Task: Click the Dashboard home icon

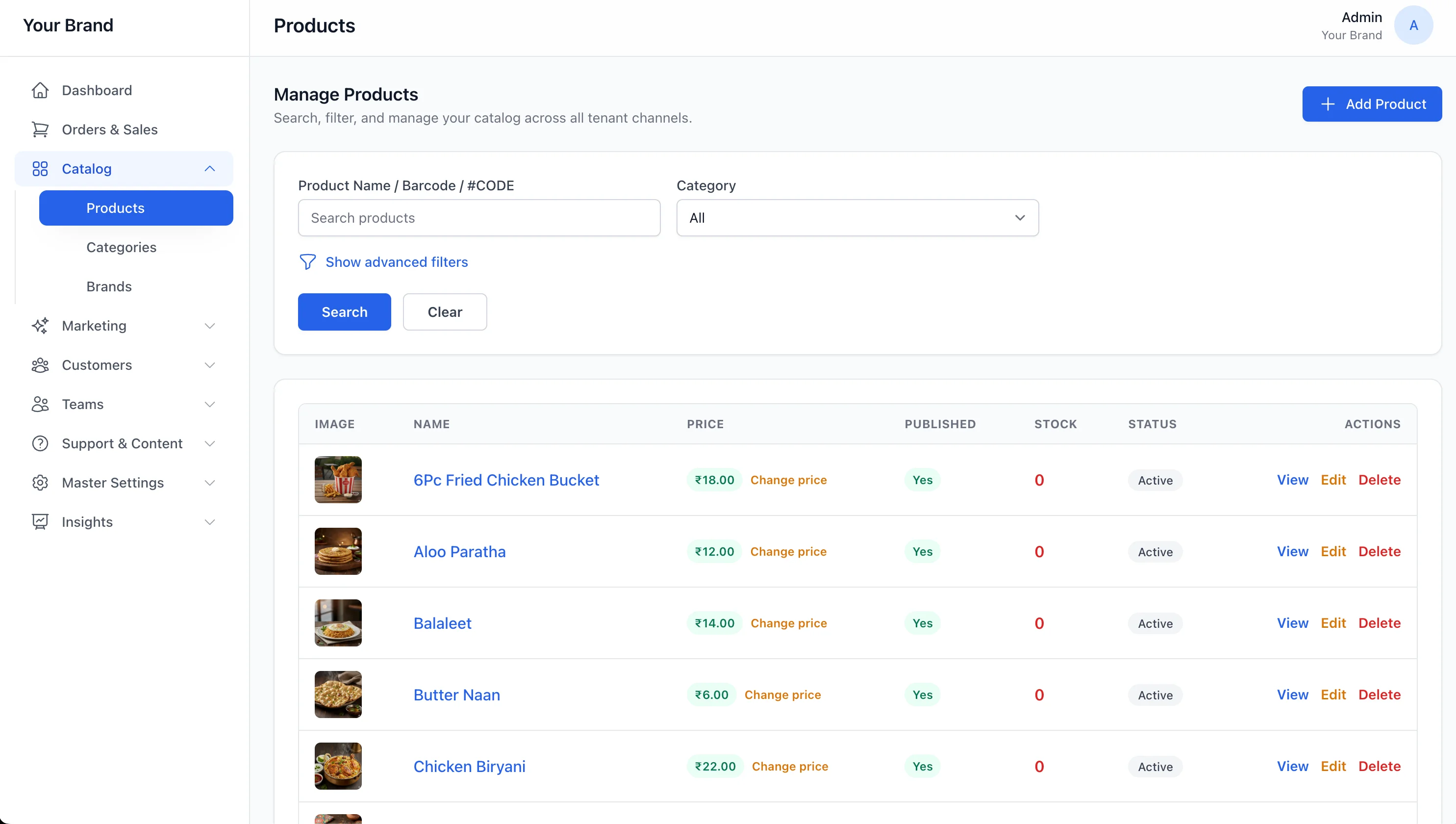Action: [40, 91]
